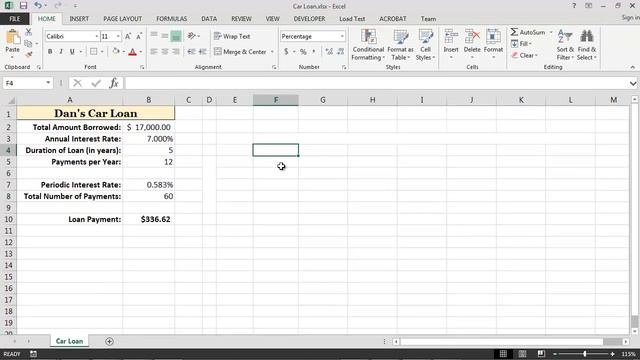Click the Borders icon
640x360 pixels.
[x=93, y=51]
